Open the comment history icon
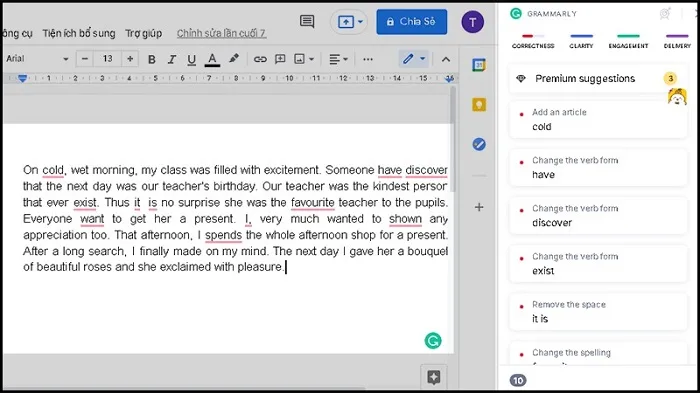 [307, 21]
